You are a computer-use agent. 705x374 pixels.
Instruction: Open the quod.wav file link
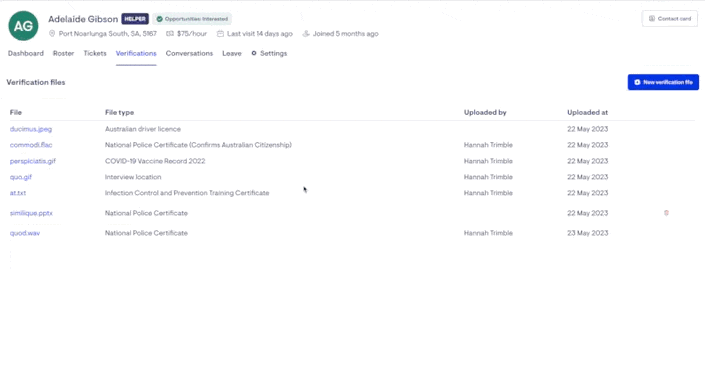[25, 233]
